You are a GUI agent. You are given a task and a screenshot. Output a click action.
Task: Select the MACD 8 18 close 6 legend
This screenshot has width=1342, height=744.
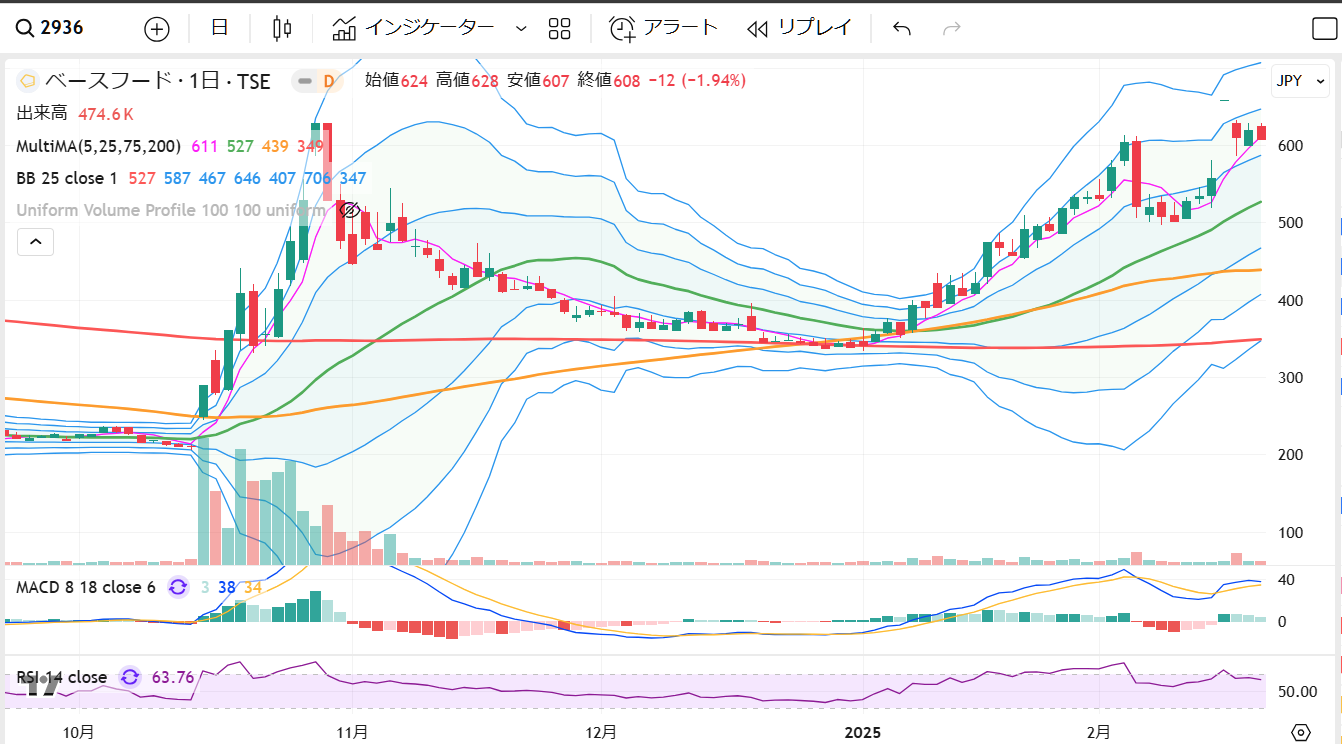pyautogui.click(x=85, y=587)
